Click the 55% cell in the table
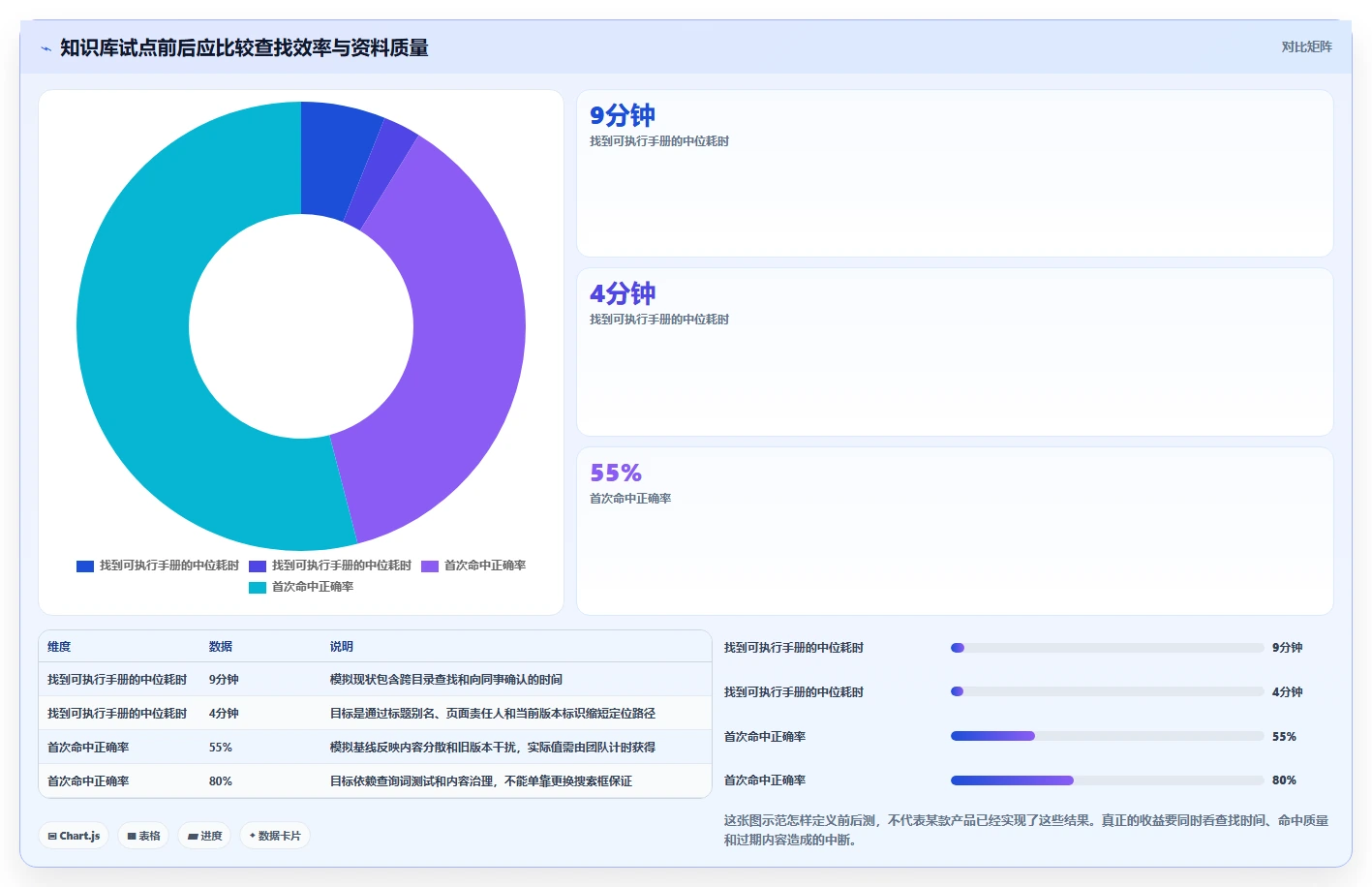 (x=221, y=748)
